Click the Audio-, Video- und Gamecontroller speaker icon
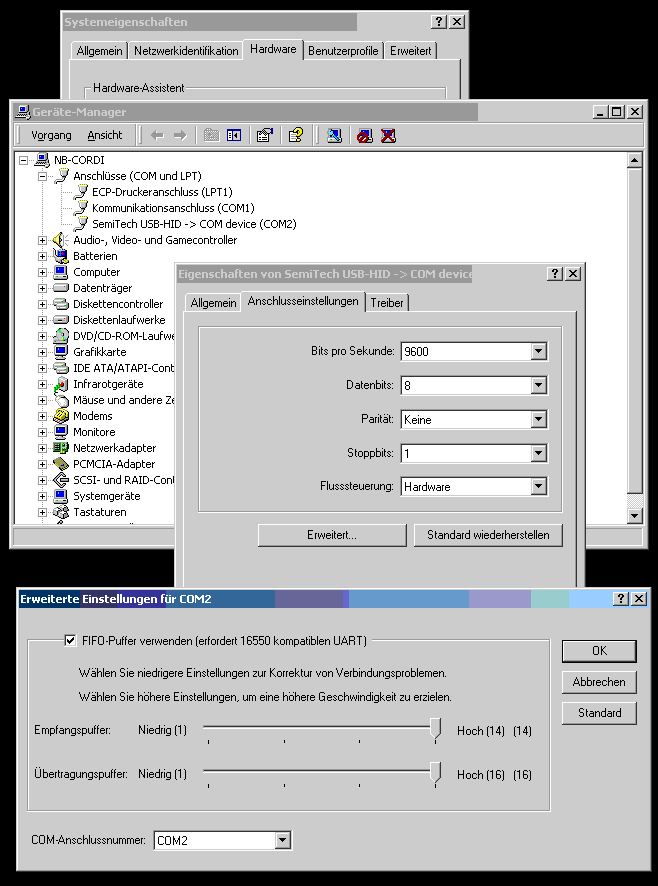Image resolution: width=658 pixels, height=886 pixels. click(60, 240)
